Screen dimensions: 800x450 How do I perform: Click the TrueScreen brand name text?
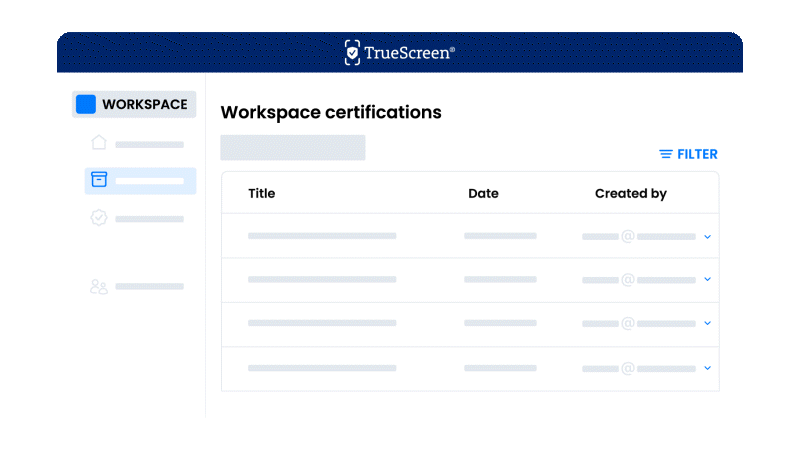point(409,53)
